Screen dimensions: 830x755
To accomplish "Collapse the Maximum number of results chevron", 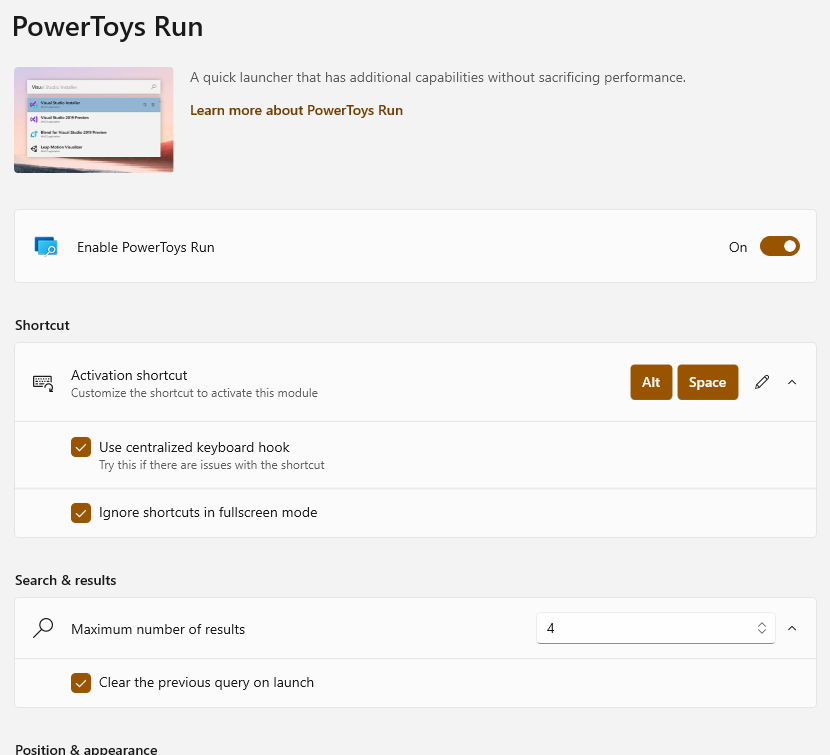I will (792, 628).
